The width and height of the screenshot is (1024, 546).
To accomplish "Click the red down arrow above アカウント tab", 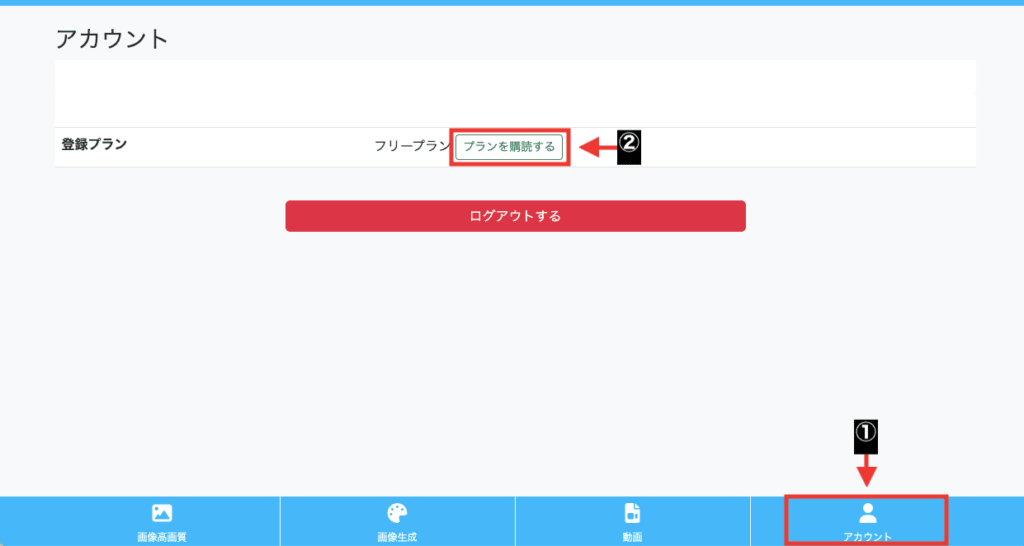I will point(866,471).
